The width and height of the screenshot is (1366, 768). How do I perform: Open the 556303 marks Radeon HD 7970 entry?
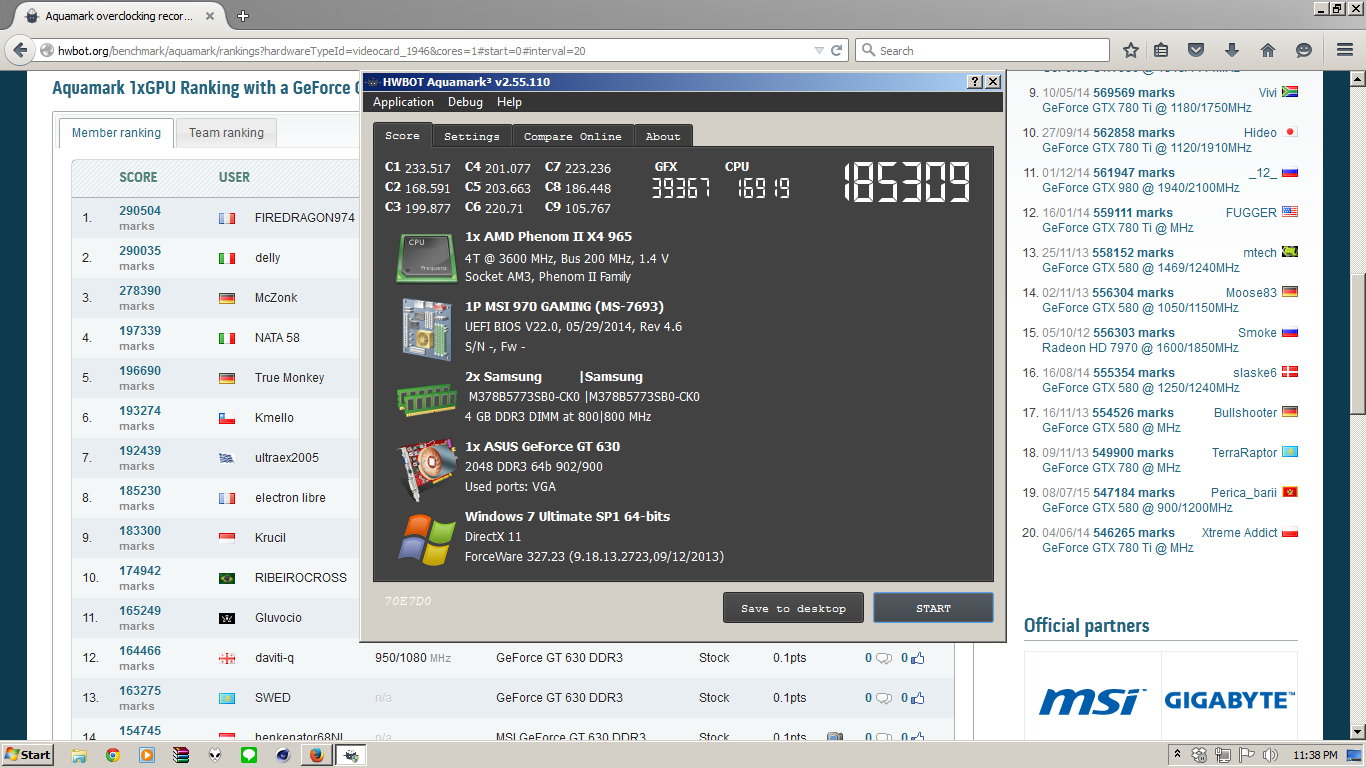click(x=1134, y=332)
